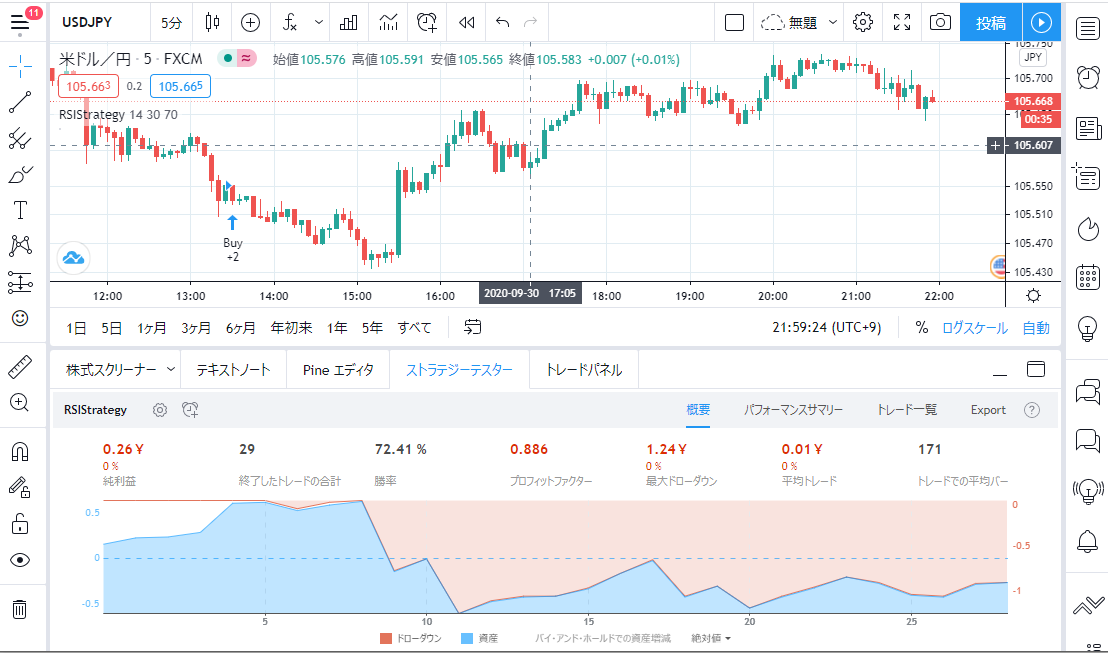Toggle the ログスケール log scale option
The height and width of the screenshot is (653, 1108).
[x=975, y=327]
